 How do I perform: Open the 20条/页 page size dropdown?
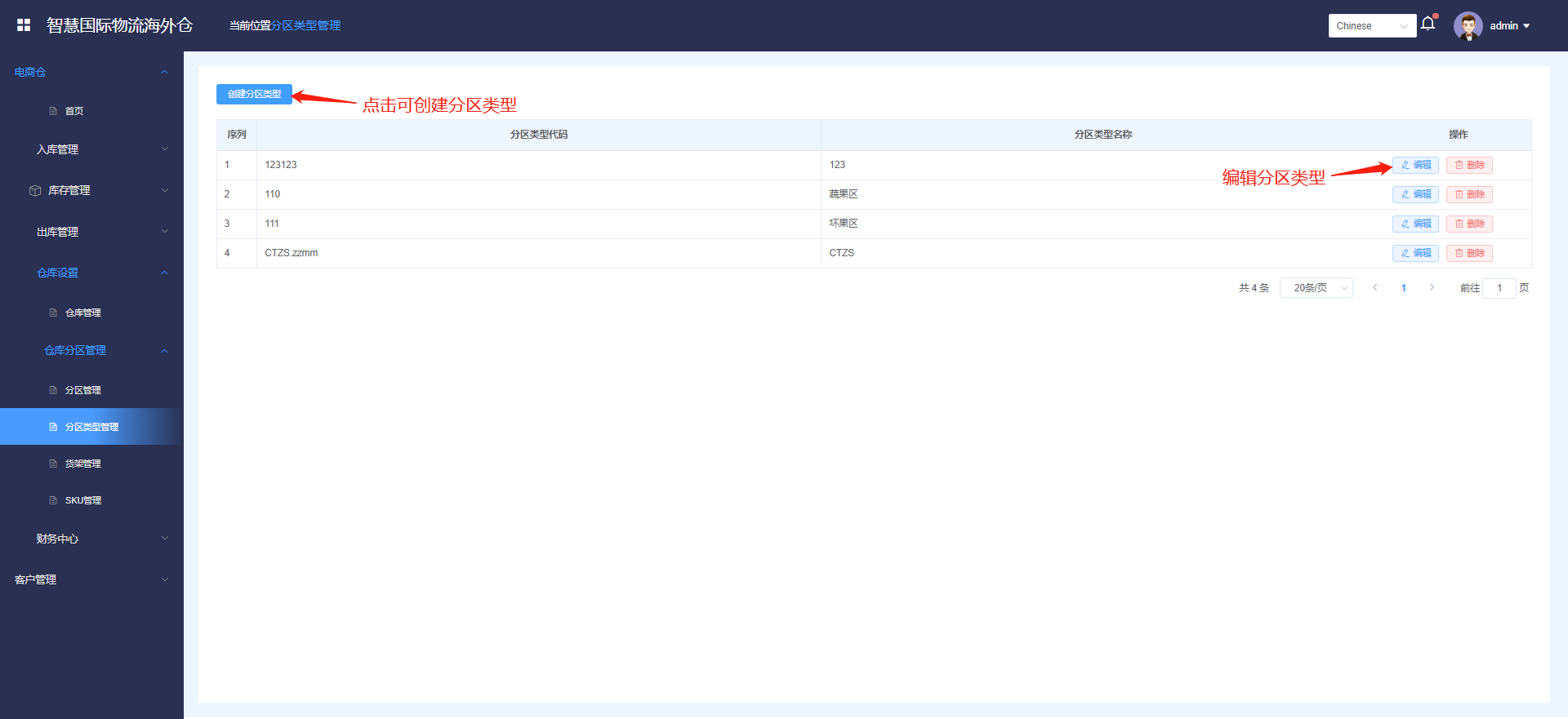click(1316, 288)
